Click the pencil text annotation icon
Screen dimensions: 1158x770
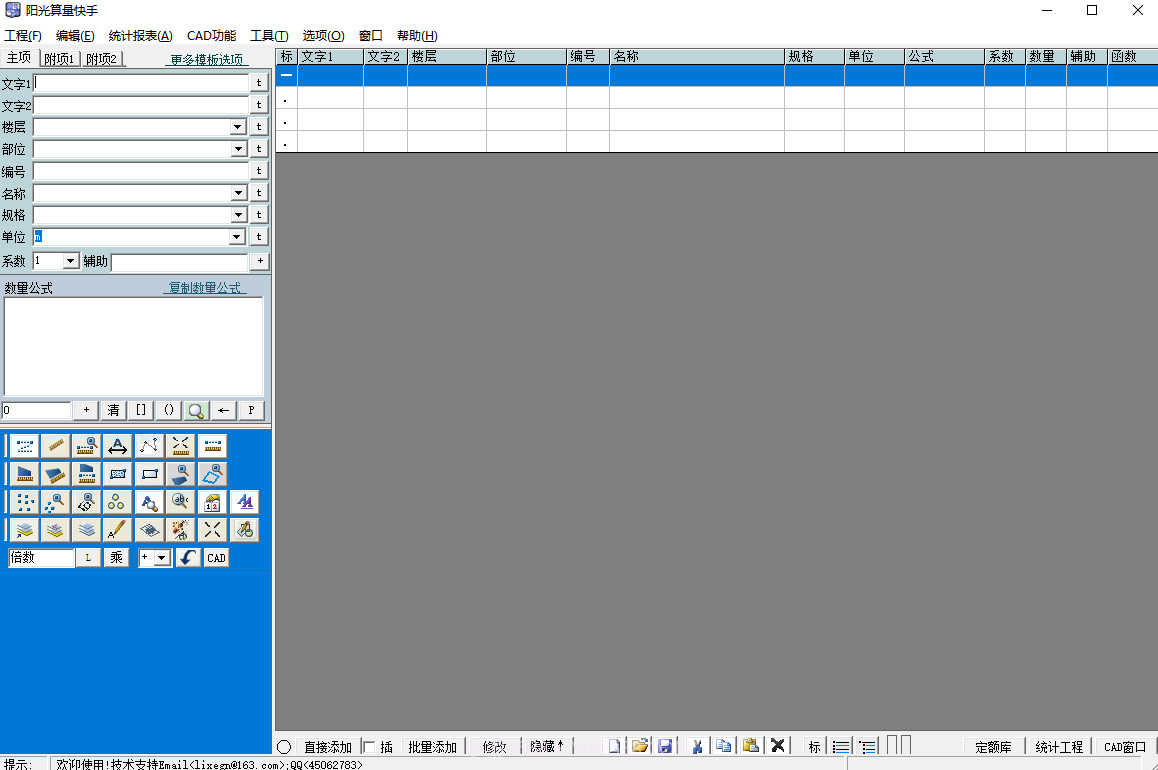pos(118,530)
